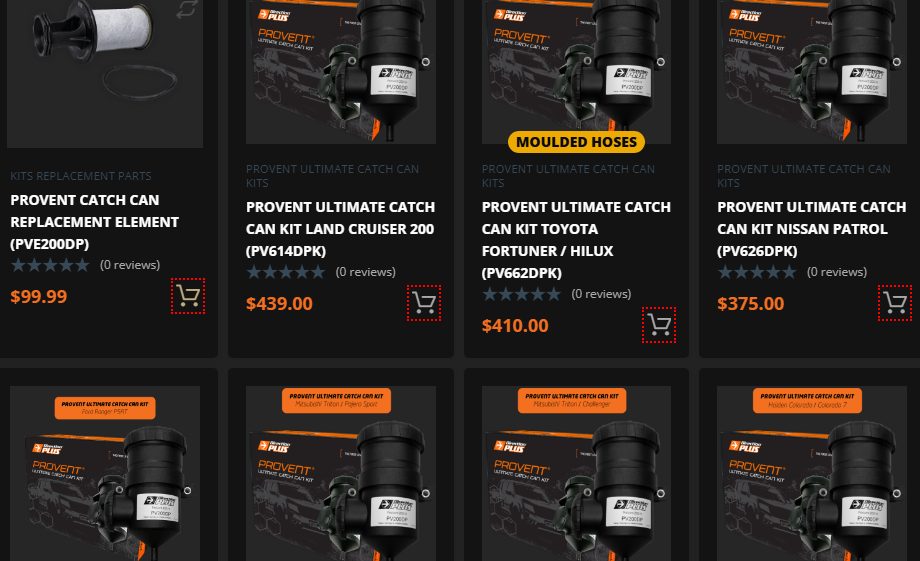Add Toyota Fortuner / Hilux kit to cart

pos(658,325)
